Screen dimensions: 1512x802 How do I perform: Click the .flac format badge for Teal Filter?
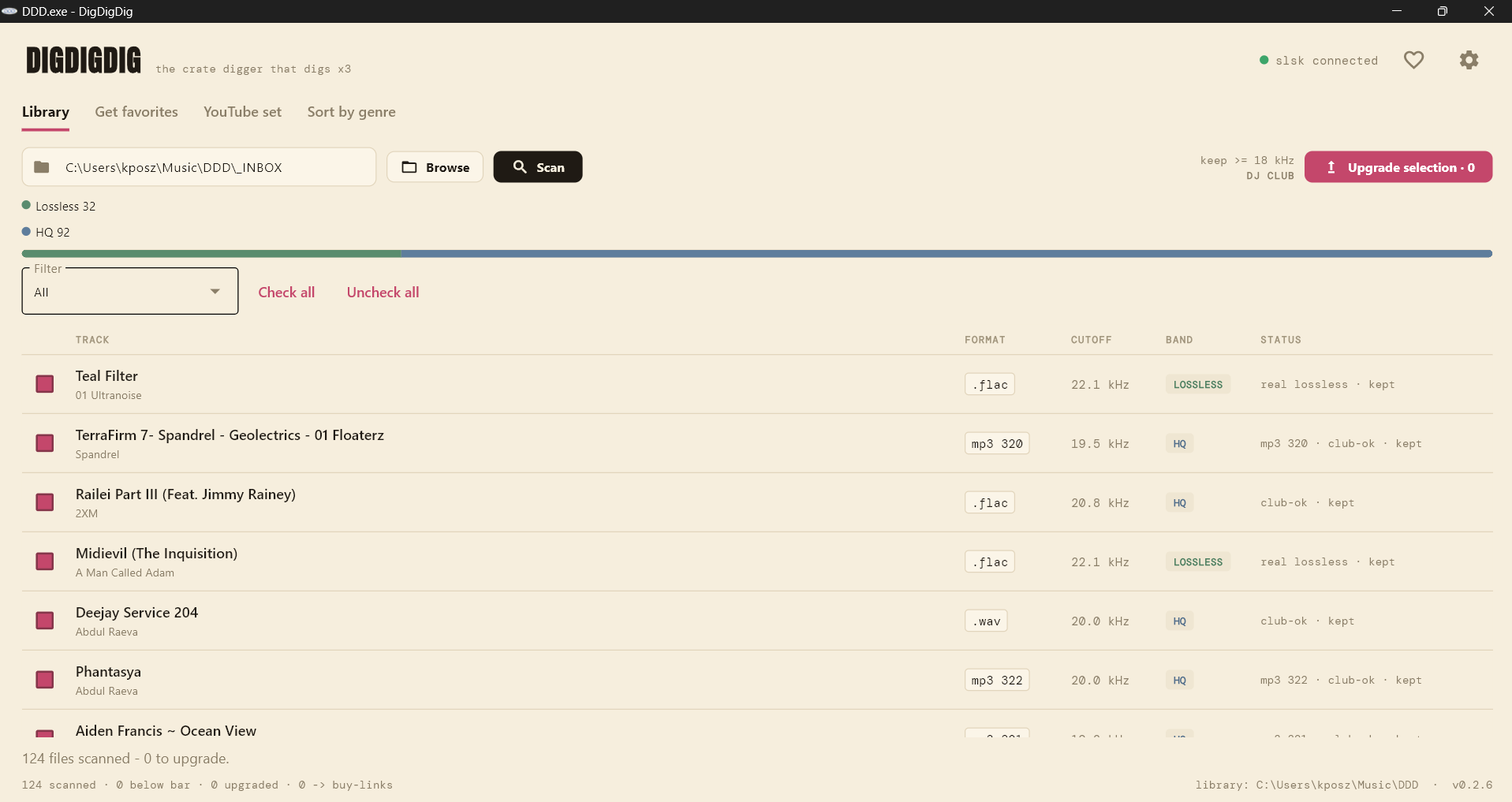990,384
